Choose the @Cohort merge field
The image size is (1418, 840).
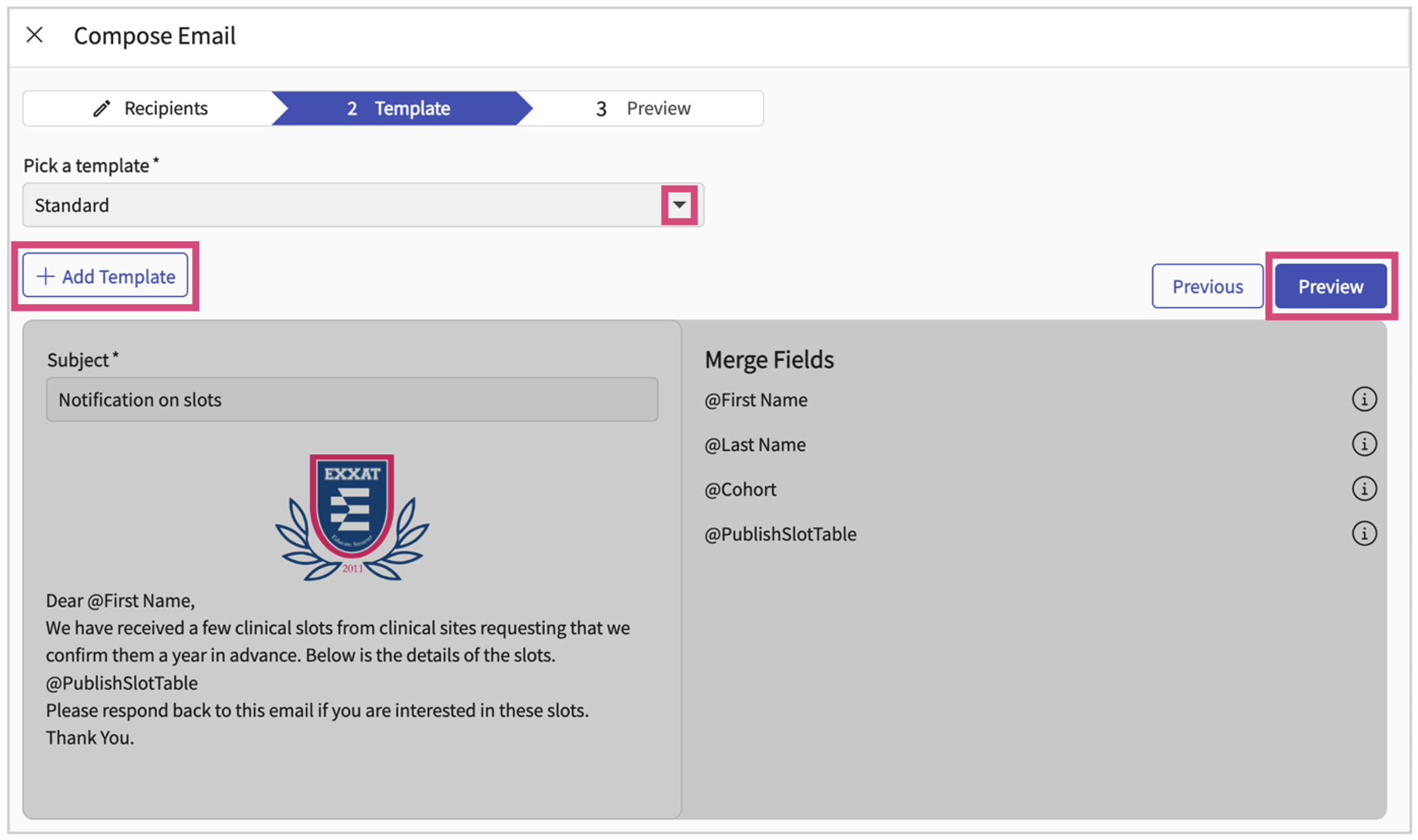click(740, 489)
